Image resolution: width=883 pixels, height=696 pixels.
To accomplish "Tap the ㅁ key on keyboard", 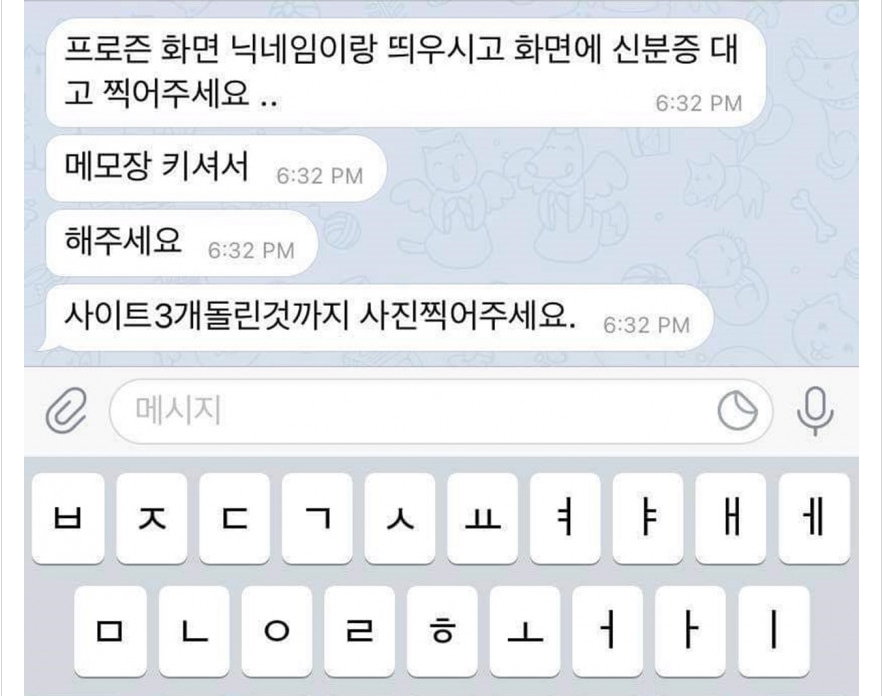I will click(x=110, y=631).
